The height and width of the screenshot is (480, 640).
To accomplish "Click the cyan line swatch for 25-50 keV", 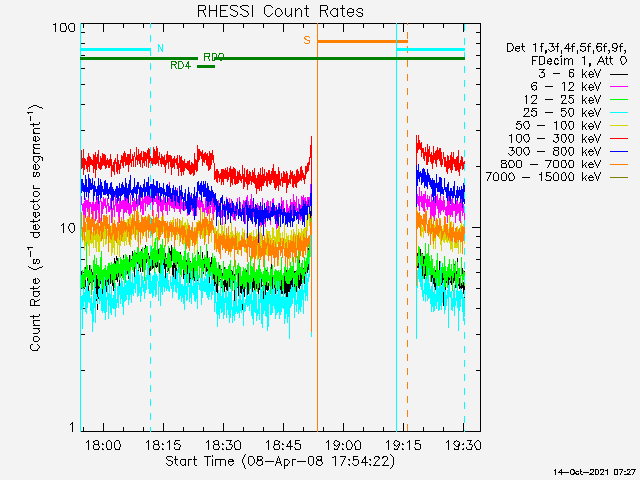I will (x=618, y=113).
